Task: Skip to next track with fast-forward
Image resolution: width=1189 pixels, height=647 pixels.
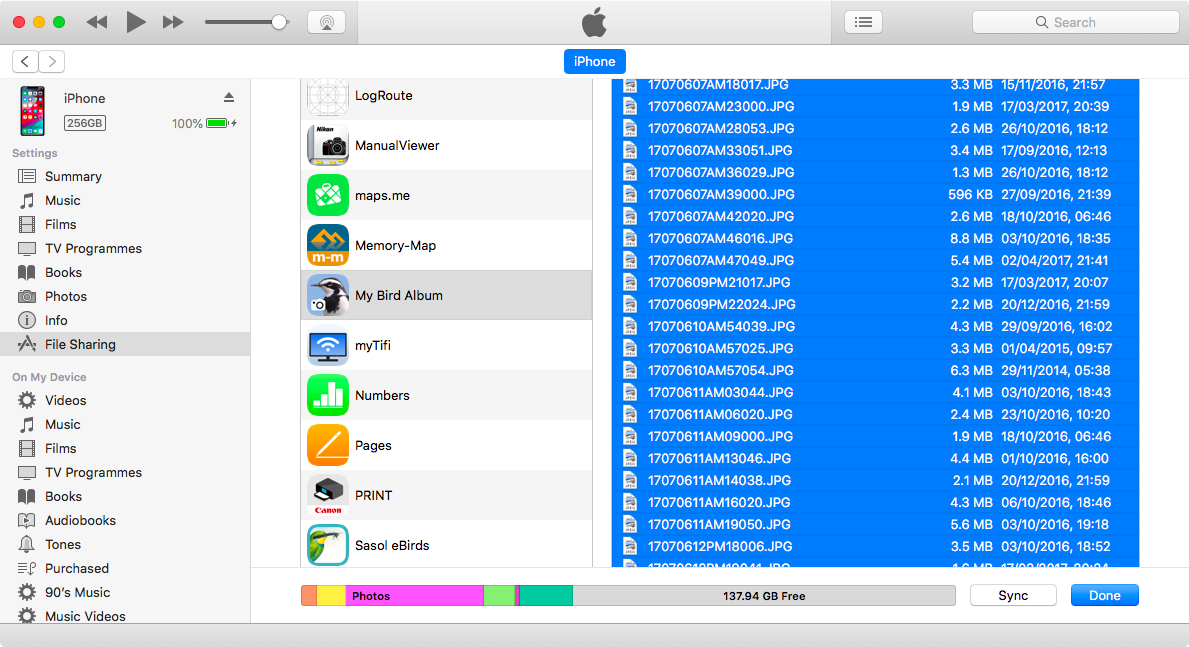Action: point(173,22)
